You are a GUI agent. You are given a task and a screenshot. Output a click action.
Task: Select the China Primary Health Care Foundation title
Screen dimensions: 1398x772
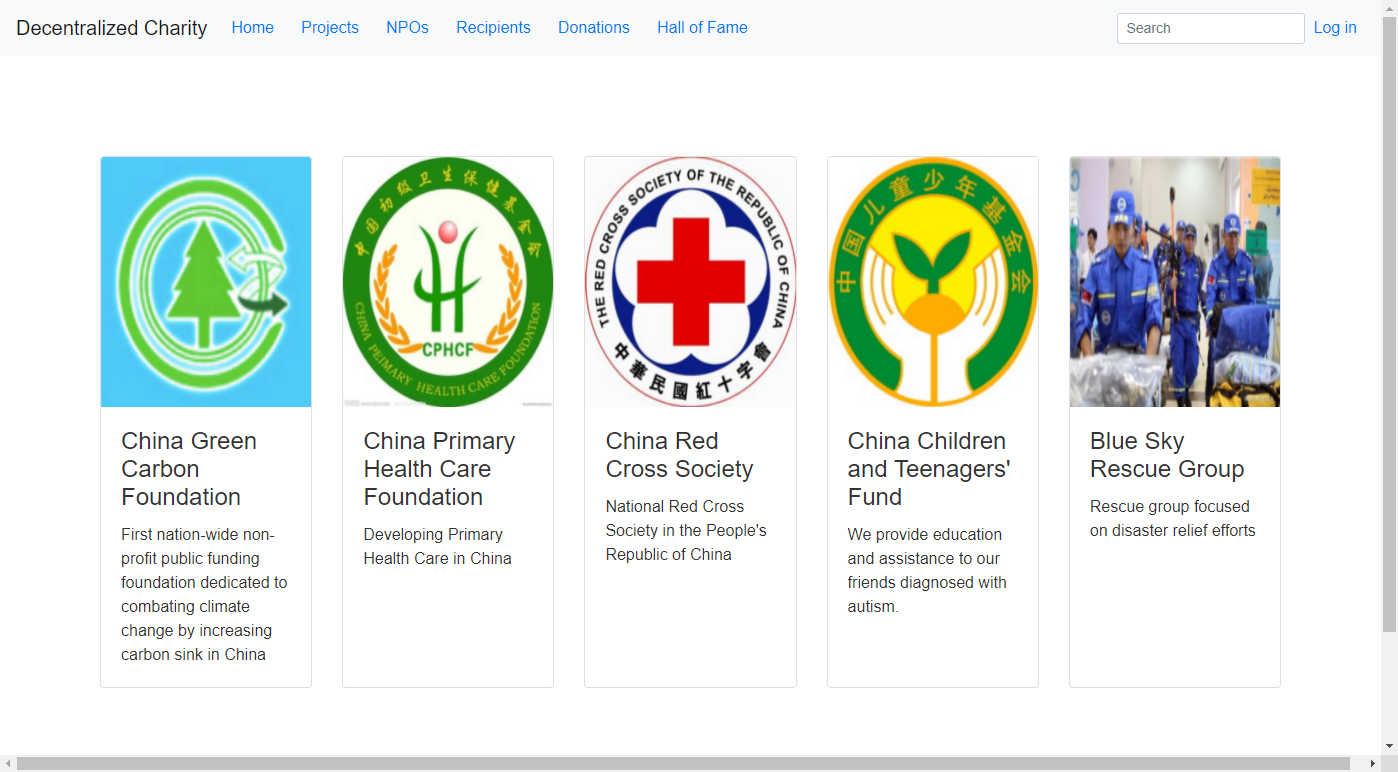439,469
